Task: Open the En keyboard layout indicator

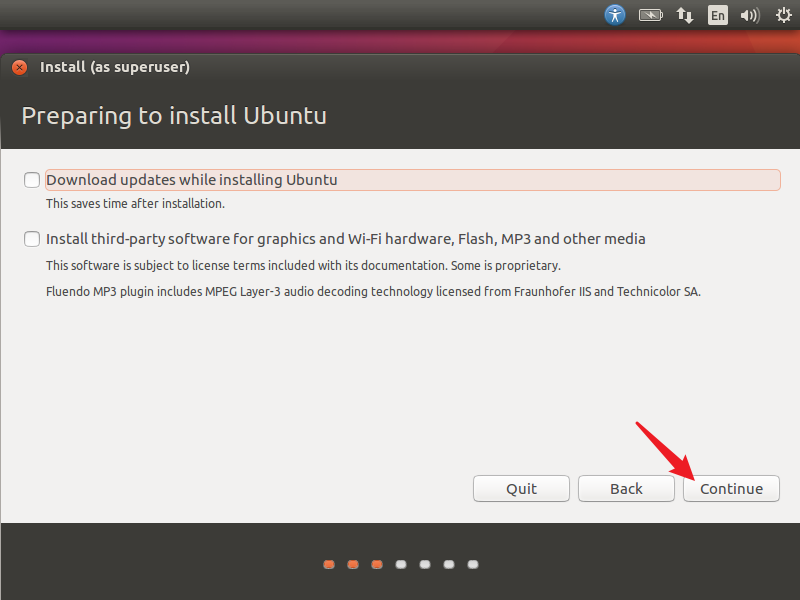Action: pyautogui.click(x=717, y=15)
